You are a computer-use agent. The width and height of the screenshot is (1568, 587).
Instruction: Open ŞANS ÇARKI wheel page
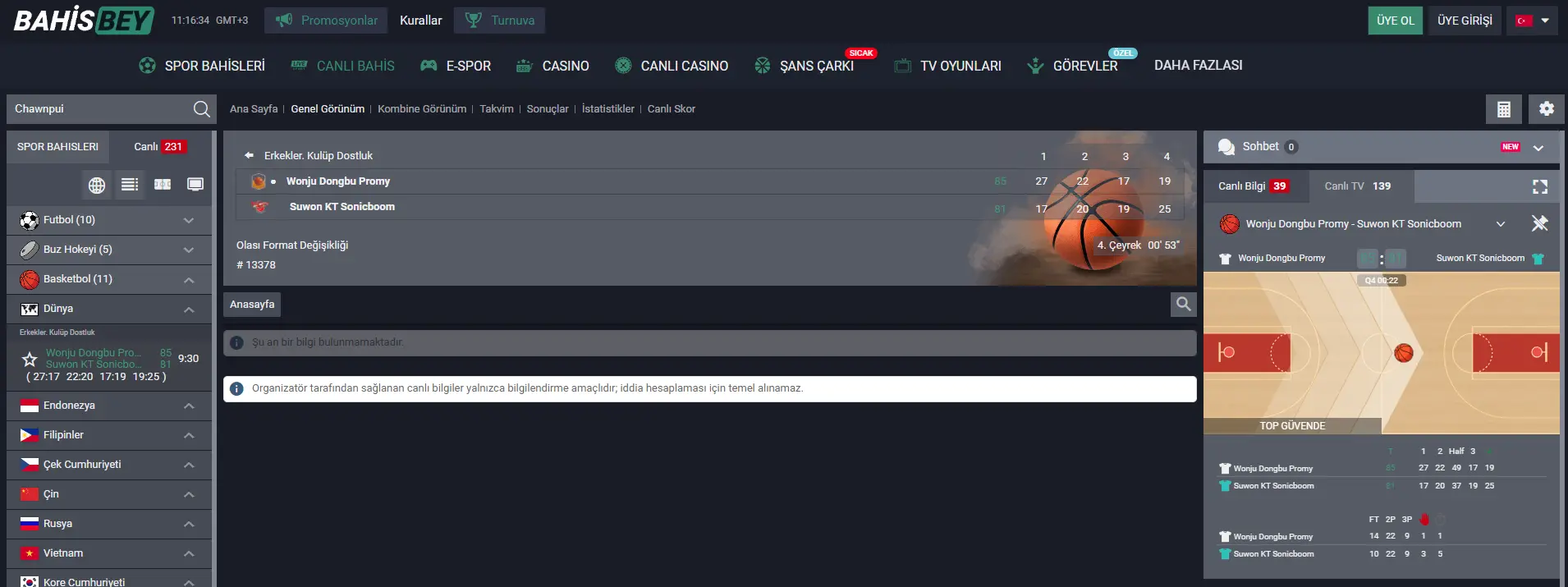805,66
